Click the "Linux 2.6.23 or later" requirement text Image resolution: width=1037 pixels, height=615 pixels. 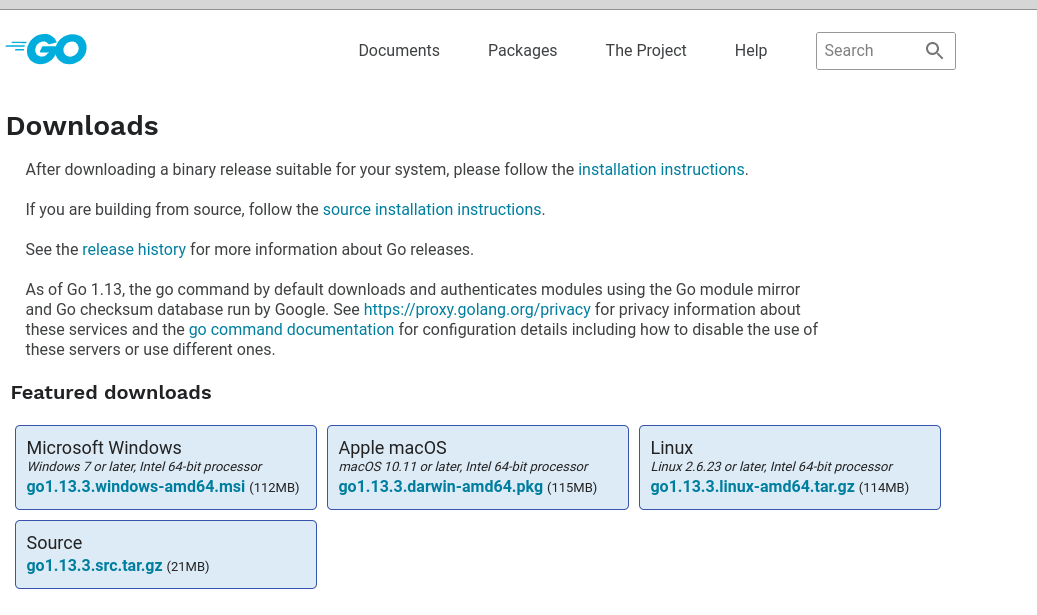tap(771, 467)
